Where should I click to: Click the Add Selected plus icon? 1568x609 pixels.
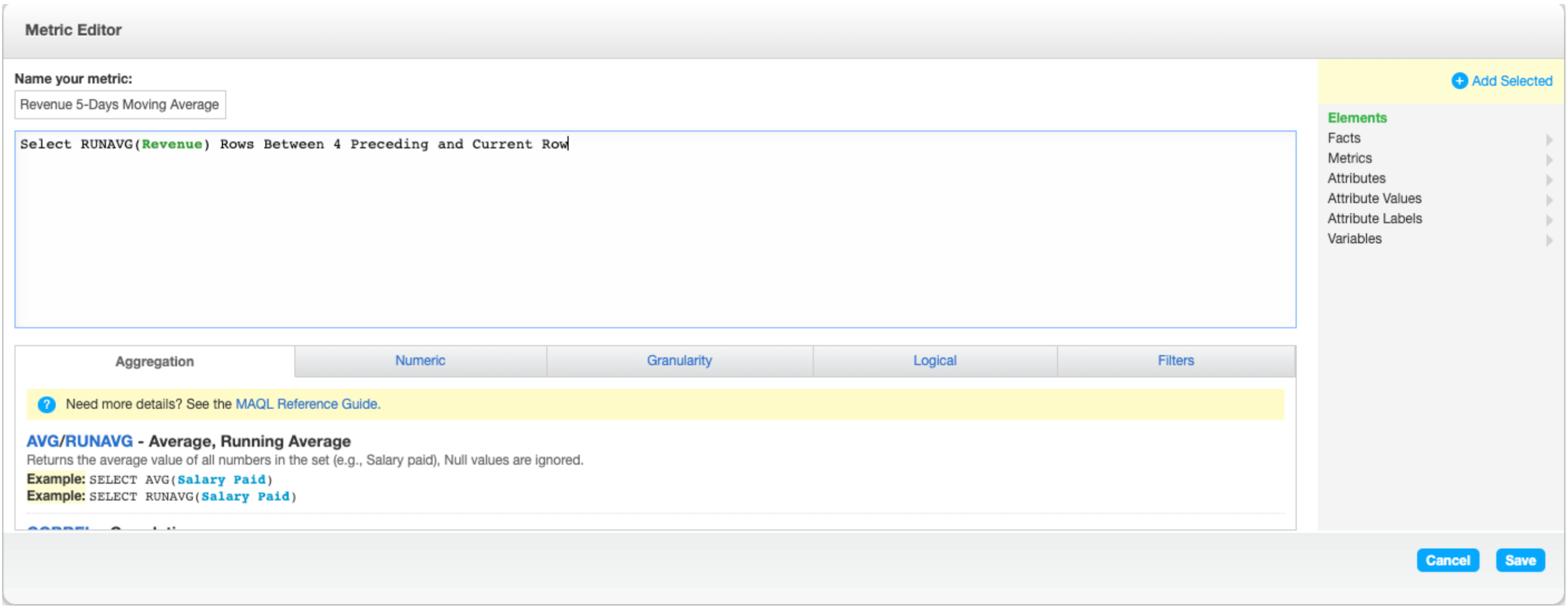pyautogui.click(x=1460, y=81)
